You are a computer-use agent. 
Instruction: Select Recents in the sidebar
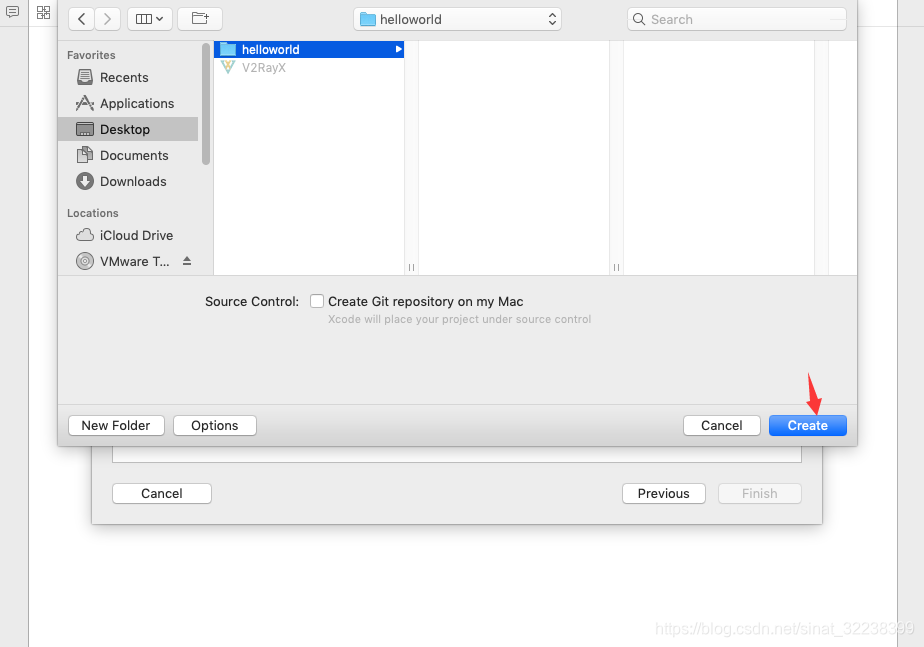click(x=128, y=77)
